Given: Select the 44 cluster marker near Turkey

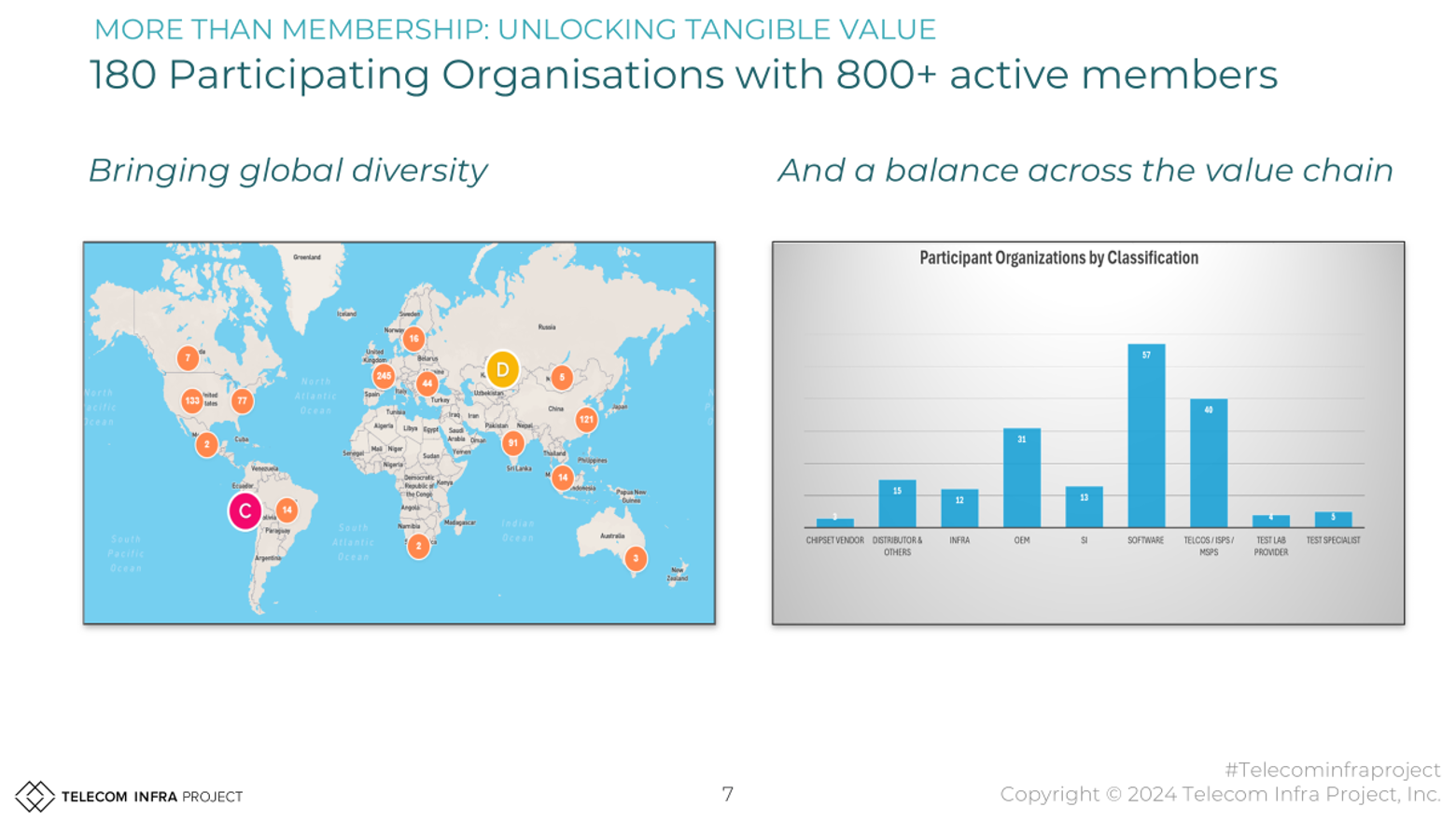Looking at the screenshot, I should pos(427,383).
